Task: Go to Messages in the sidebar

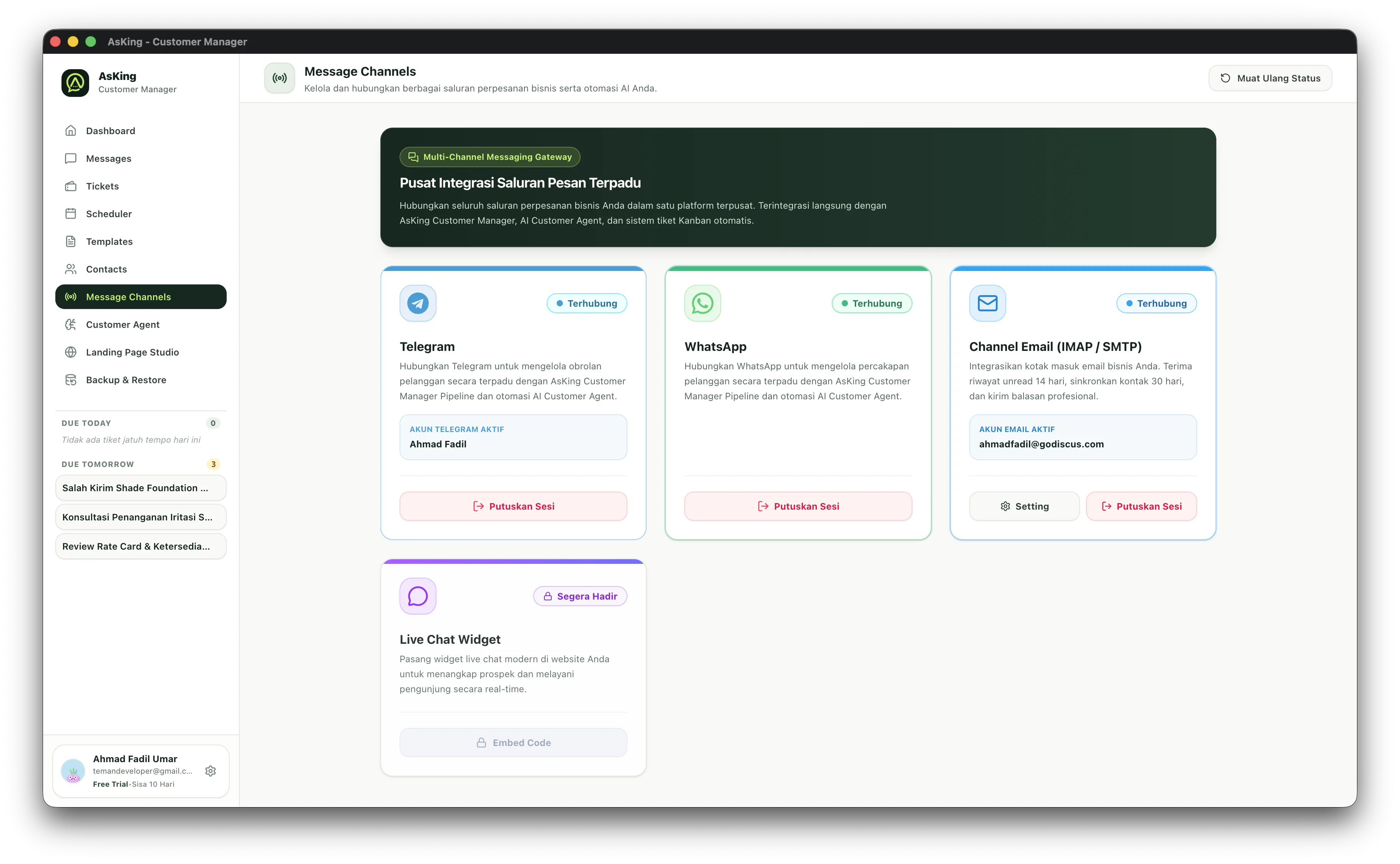Action: tap(141, 158)
